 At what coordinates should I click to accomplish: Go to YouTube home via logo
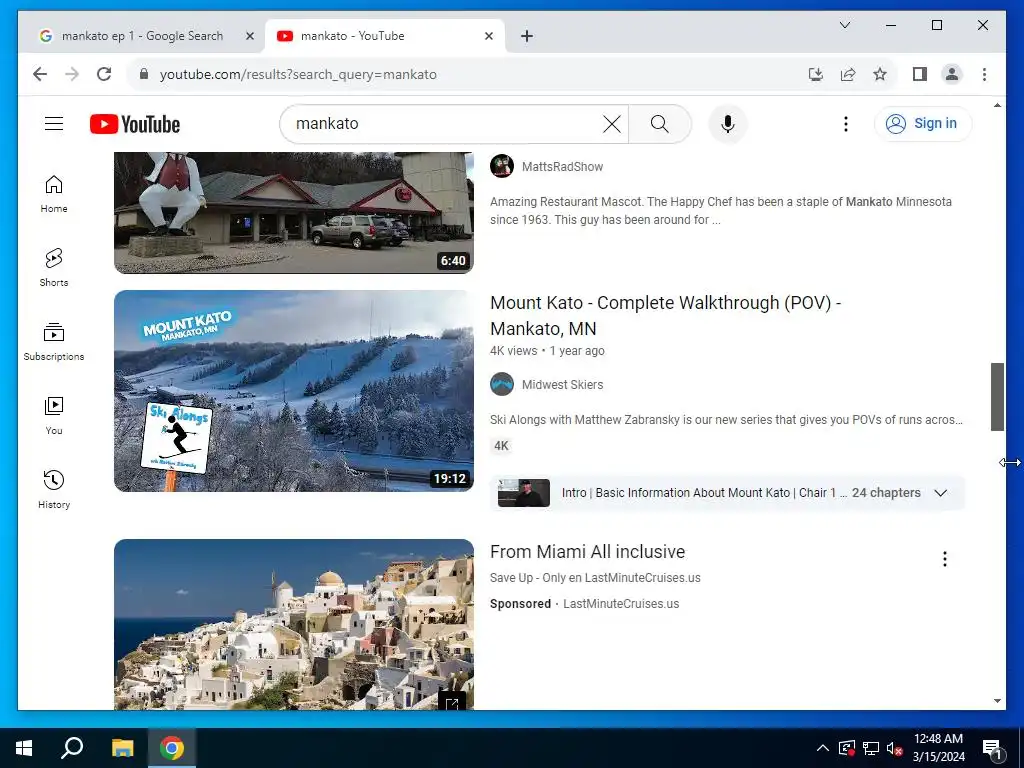(135, 124)
